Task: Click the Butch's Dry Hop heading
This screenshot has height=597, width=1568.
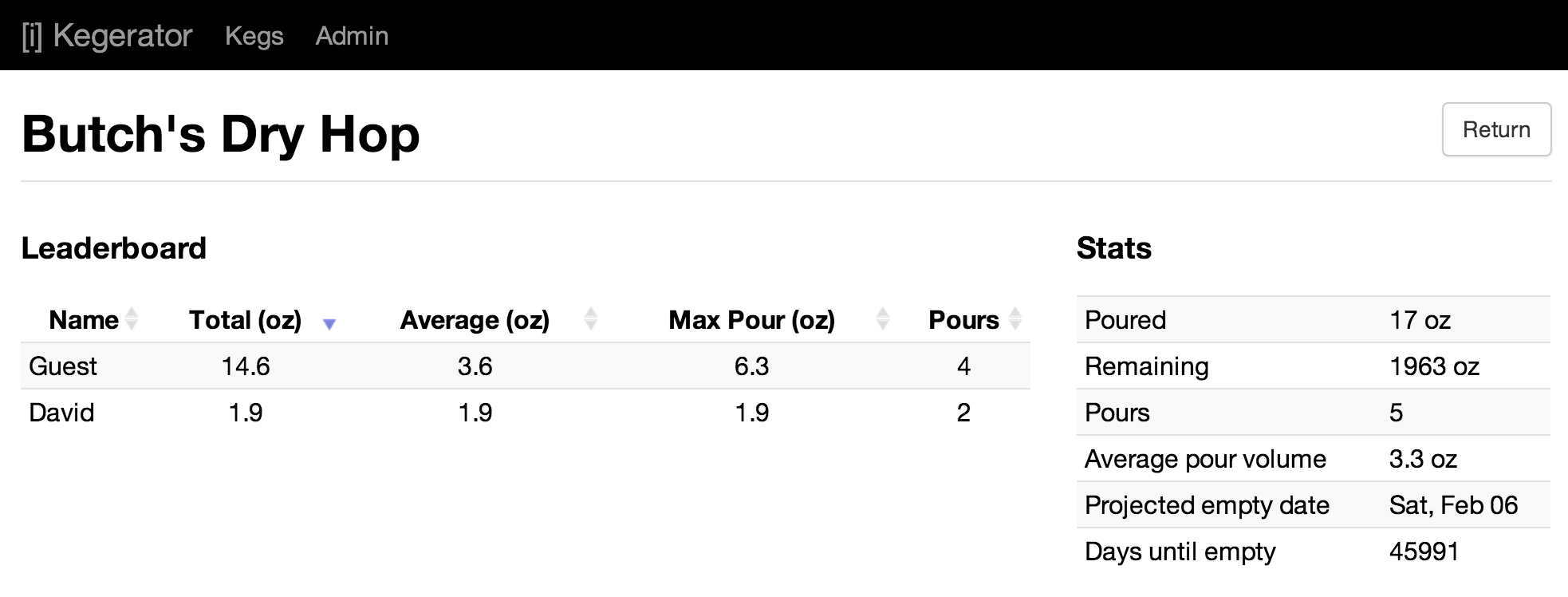Action: 221,134
